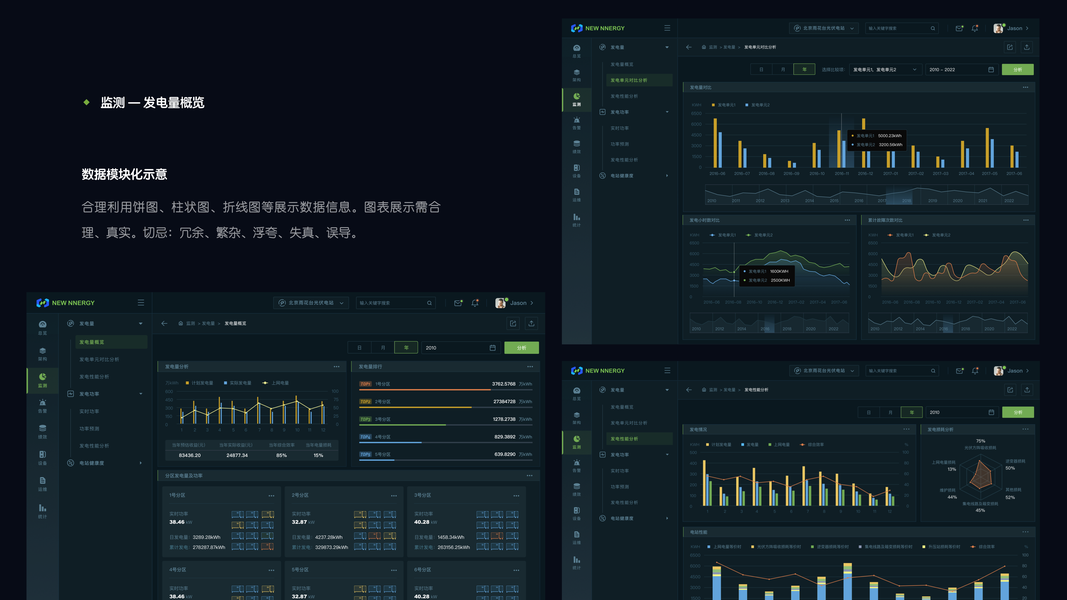The image size is (1067, 600).
Task: Collapse sidebar via hamburger icon in overview dashboard
Action: (141, 303)
